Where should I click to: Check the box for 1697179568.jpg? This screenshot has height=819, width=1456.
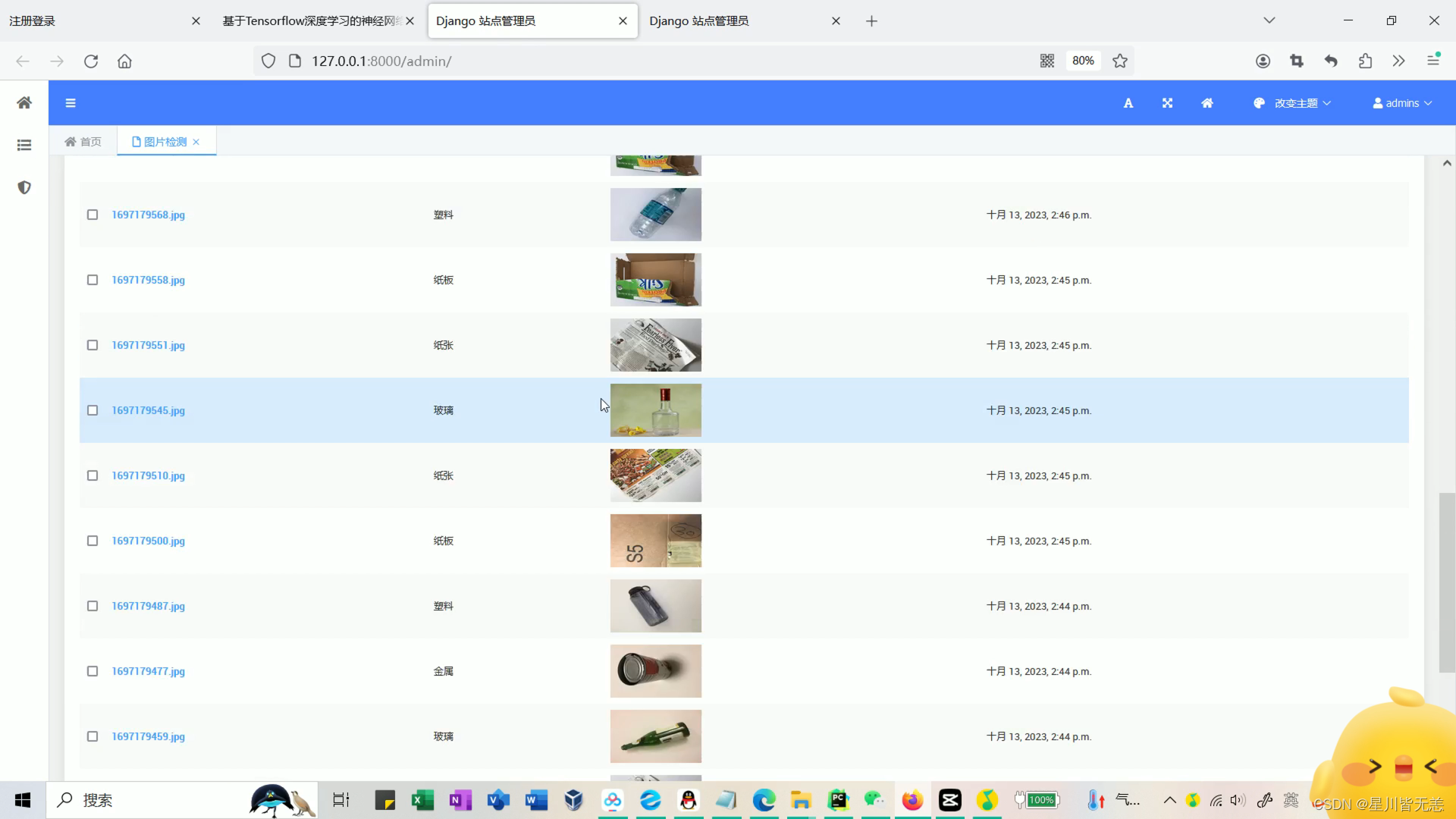pos(93,215)
